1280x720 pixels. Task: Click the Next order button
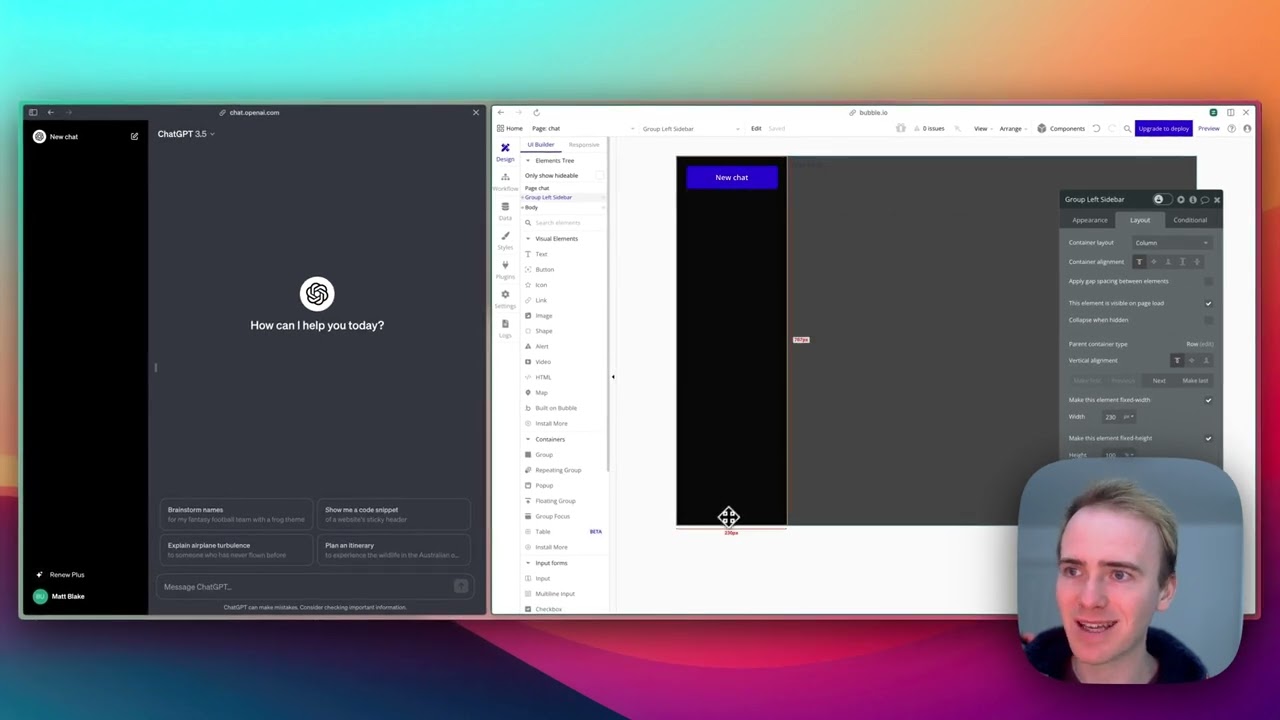(1159, 381)
